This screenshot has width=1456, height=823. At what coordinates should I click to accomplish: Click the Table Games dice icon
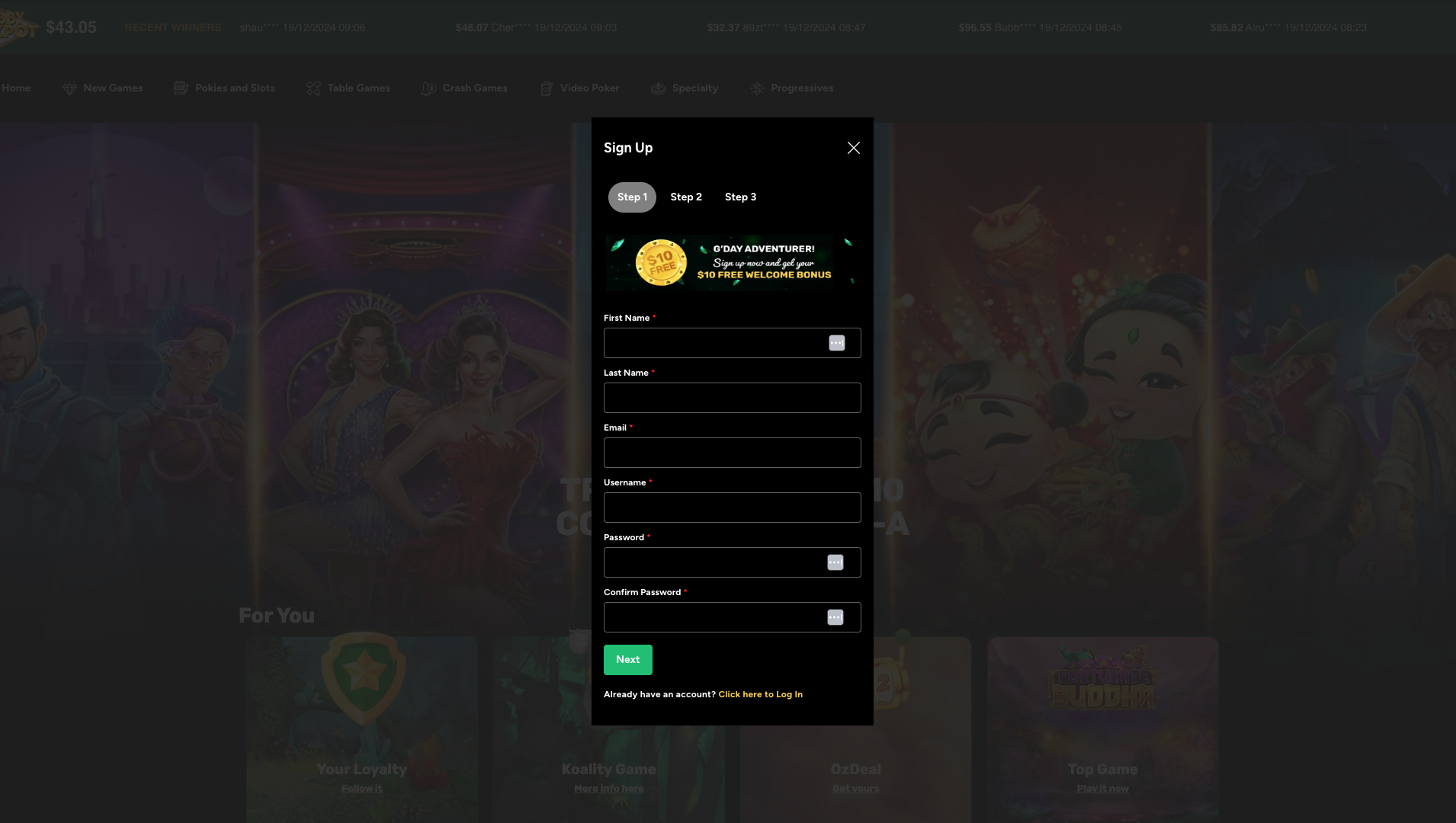(313, 88)
